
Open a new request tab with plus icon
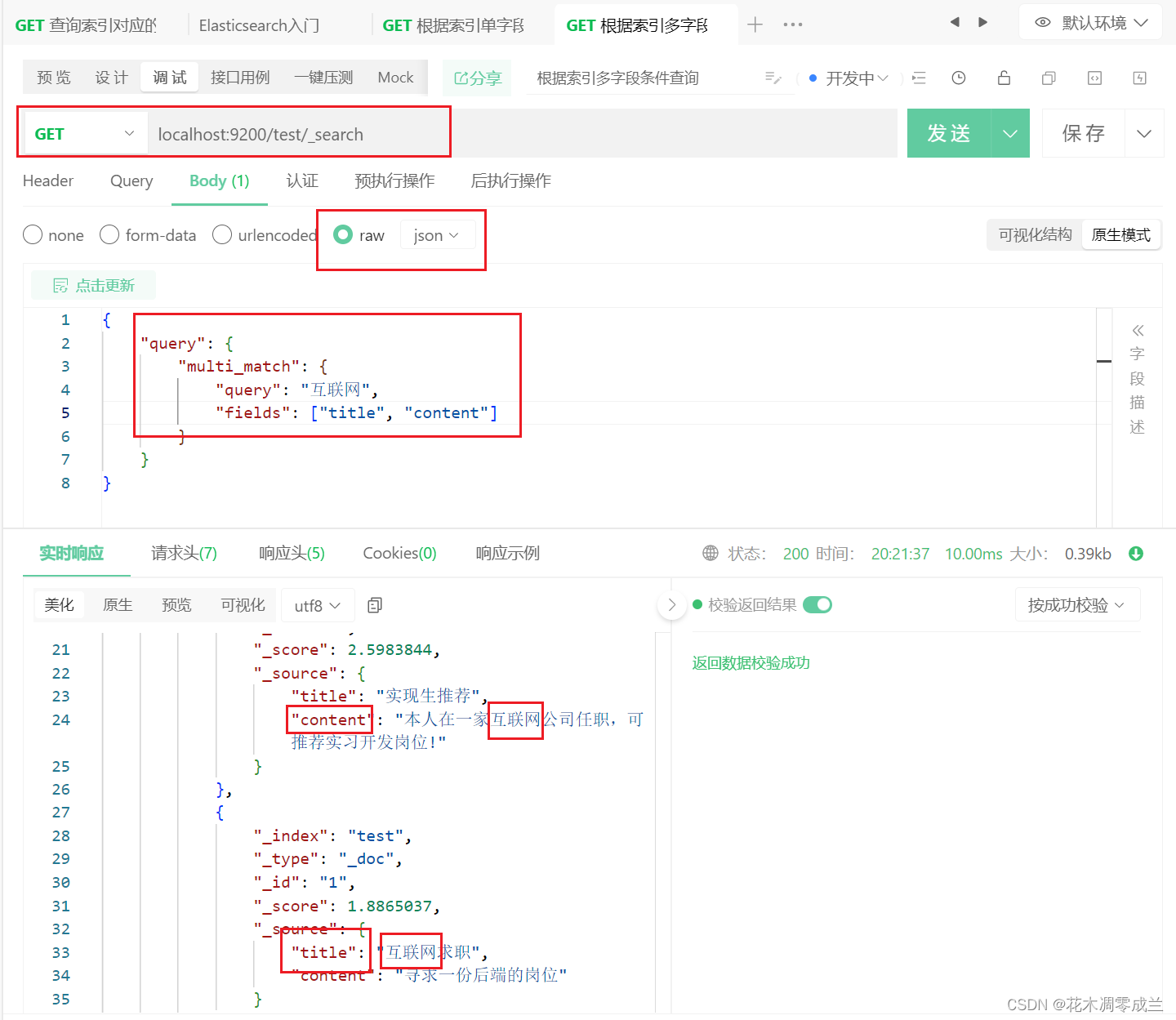pyautogui.click(x=755, y=24)
